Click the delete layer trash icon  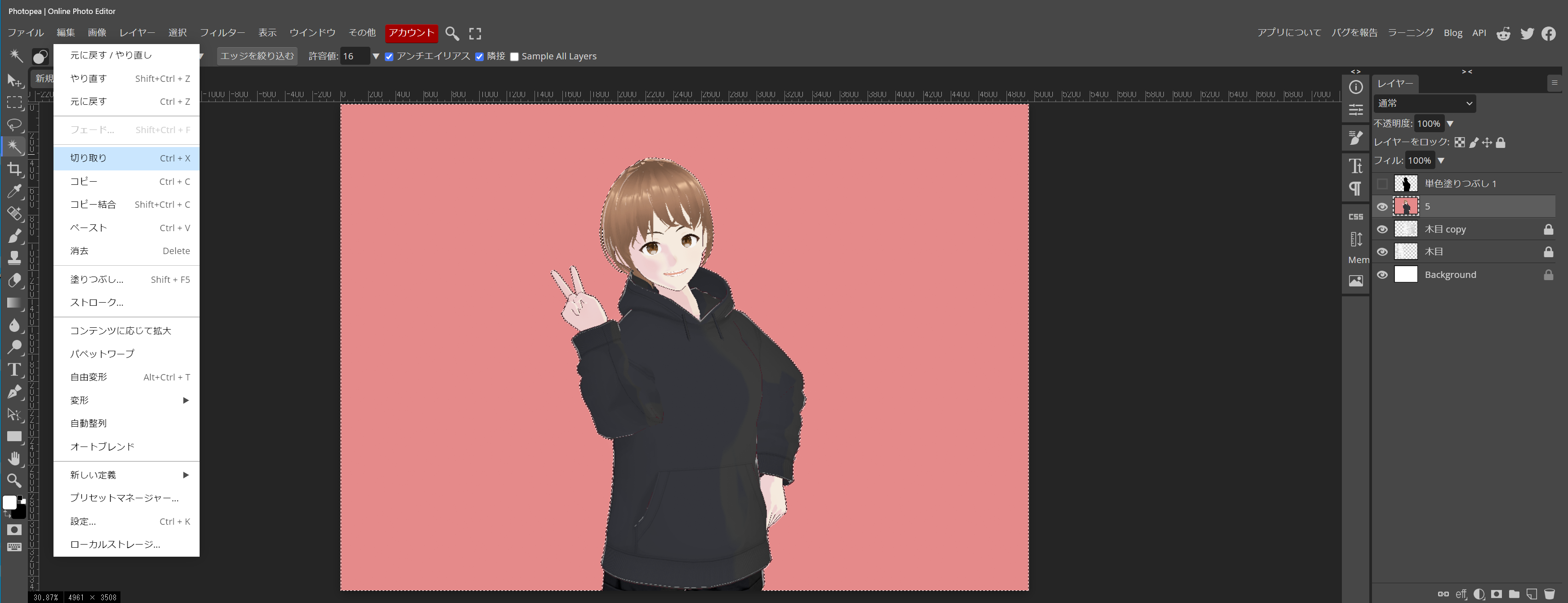(x=1550, y=594)
